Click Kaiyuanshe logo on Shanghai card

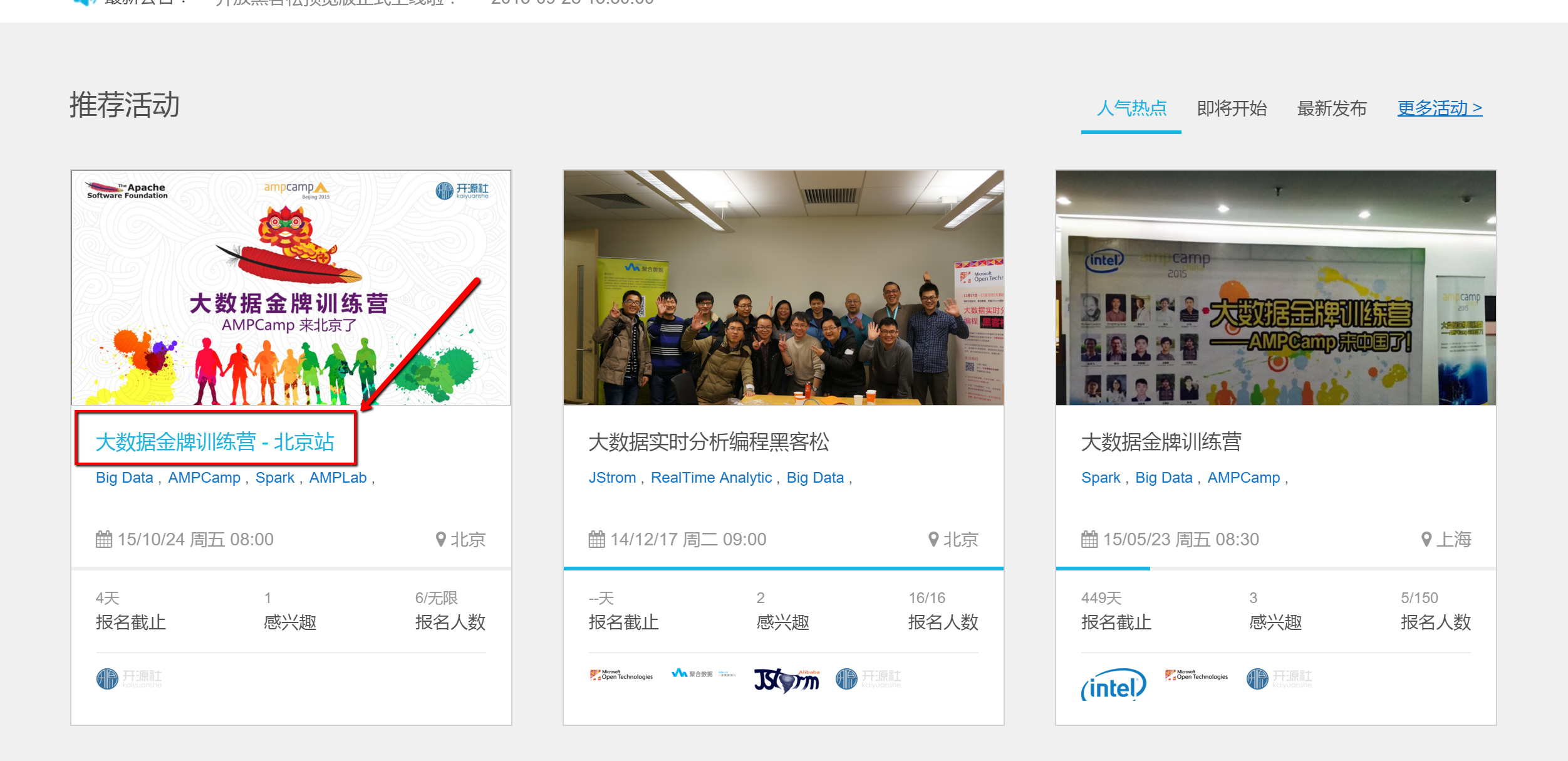coord(1279,678)
